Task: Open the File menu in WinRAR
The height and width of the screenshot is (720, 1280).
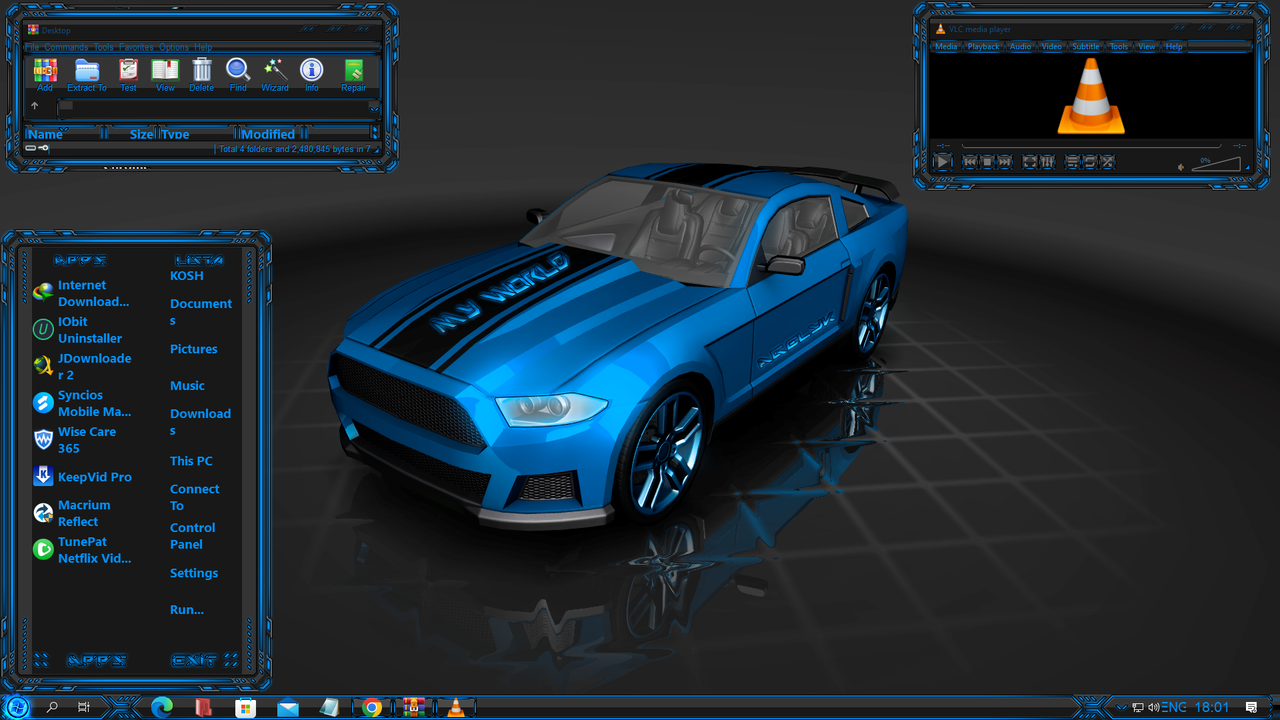Action: 32,47
